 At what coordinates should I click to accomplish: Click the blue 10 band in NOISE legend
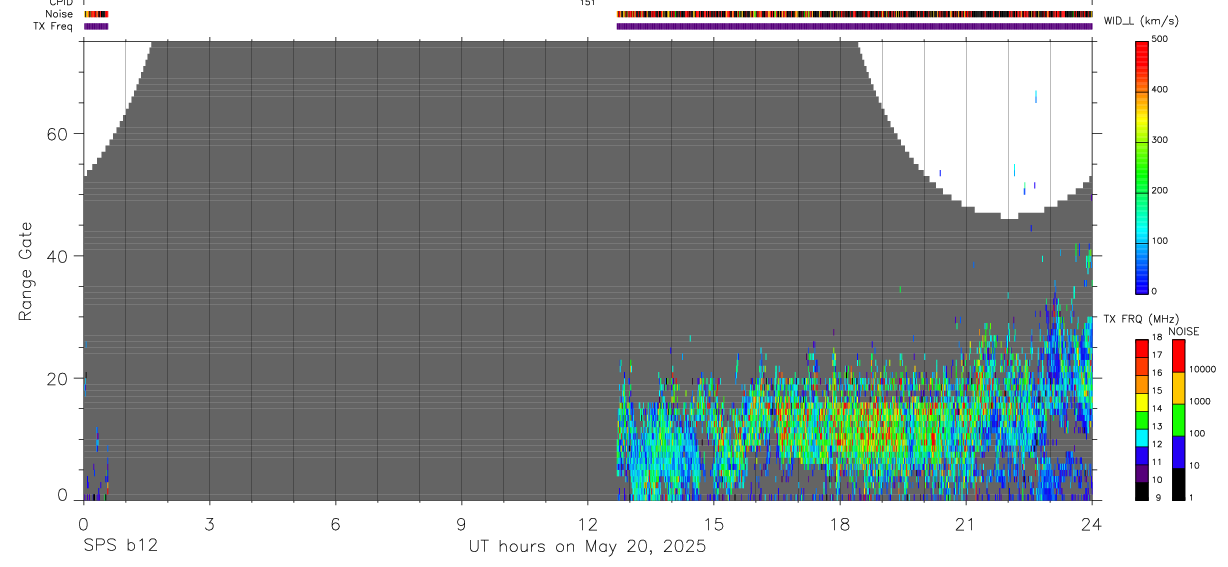point(1179,452)
